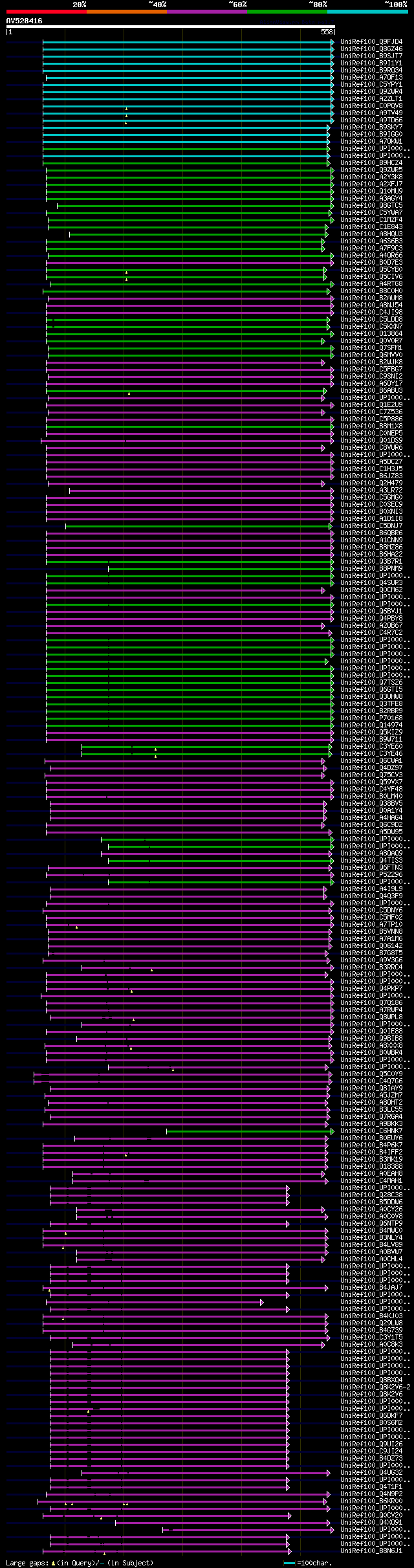Select hit label UniRef100_Q6CWA1
414x1568 pixels.
point(371,760)
